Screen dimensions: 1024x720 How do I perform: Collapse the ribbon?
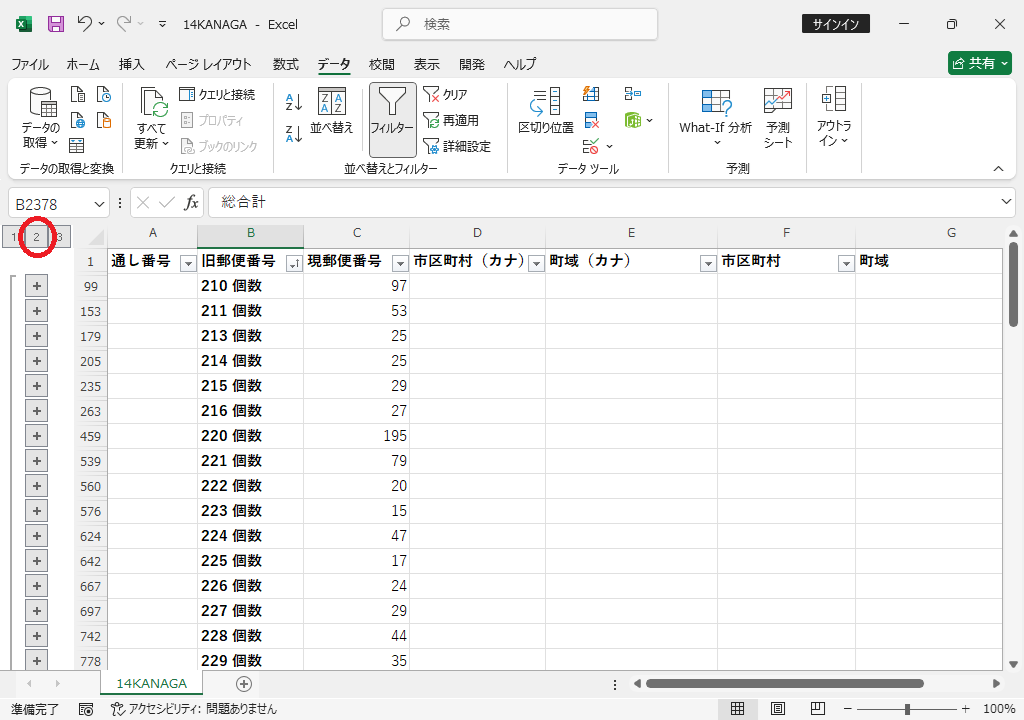pyautogui.click(x=999, y=169)
